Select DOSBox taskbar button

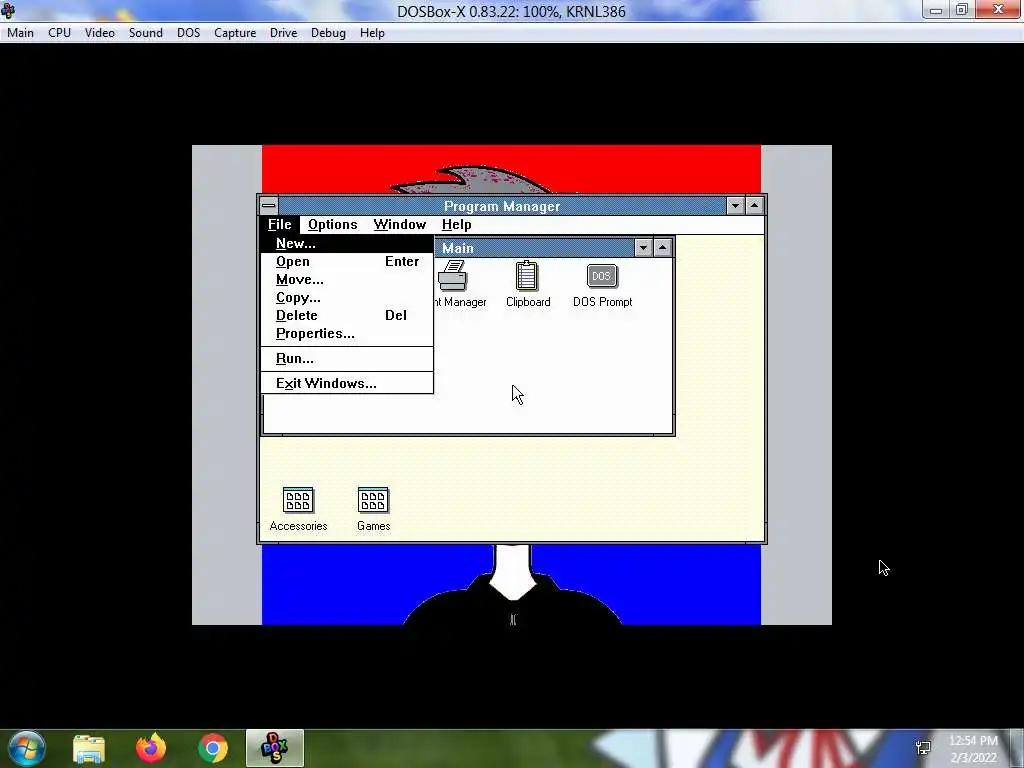(275, 748)
